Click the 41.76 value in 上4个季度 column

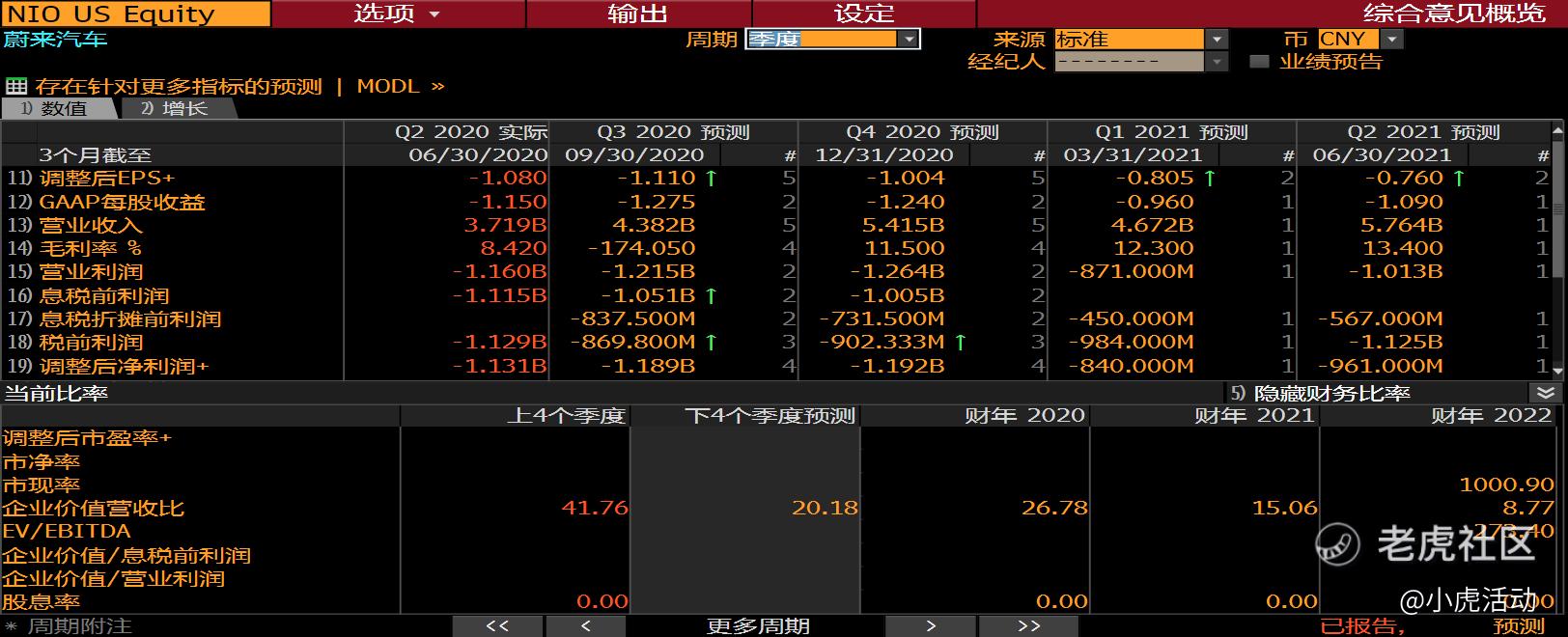[595, 508]
